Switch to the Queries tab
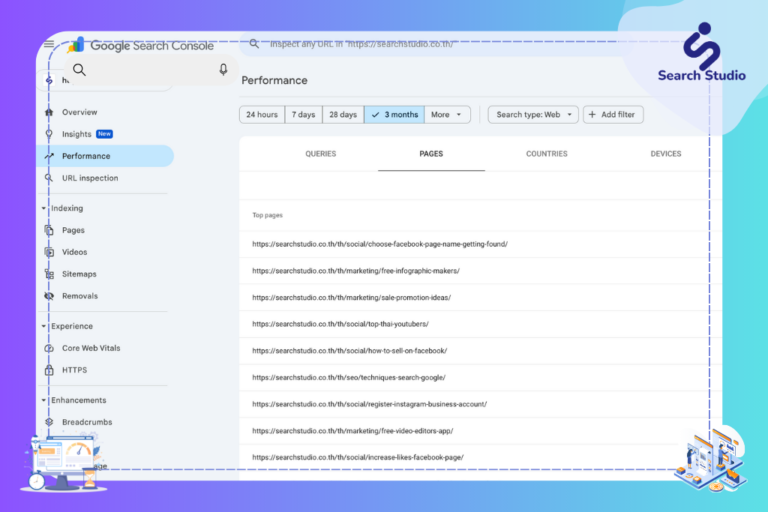The image size is (768, 512). pos(320,154)
